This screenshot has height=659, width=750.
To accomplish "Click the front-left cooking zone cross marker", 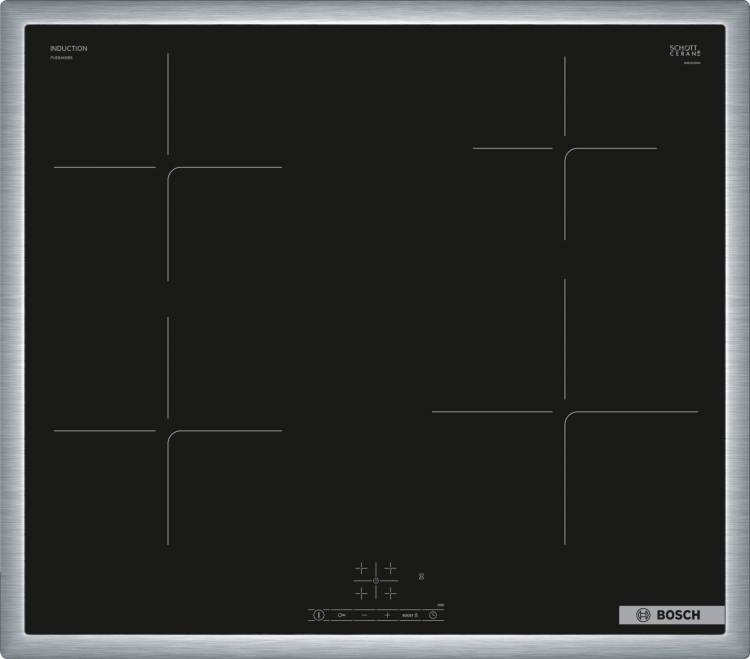I will click(168, 431).
